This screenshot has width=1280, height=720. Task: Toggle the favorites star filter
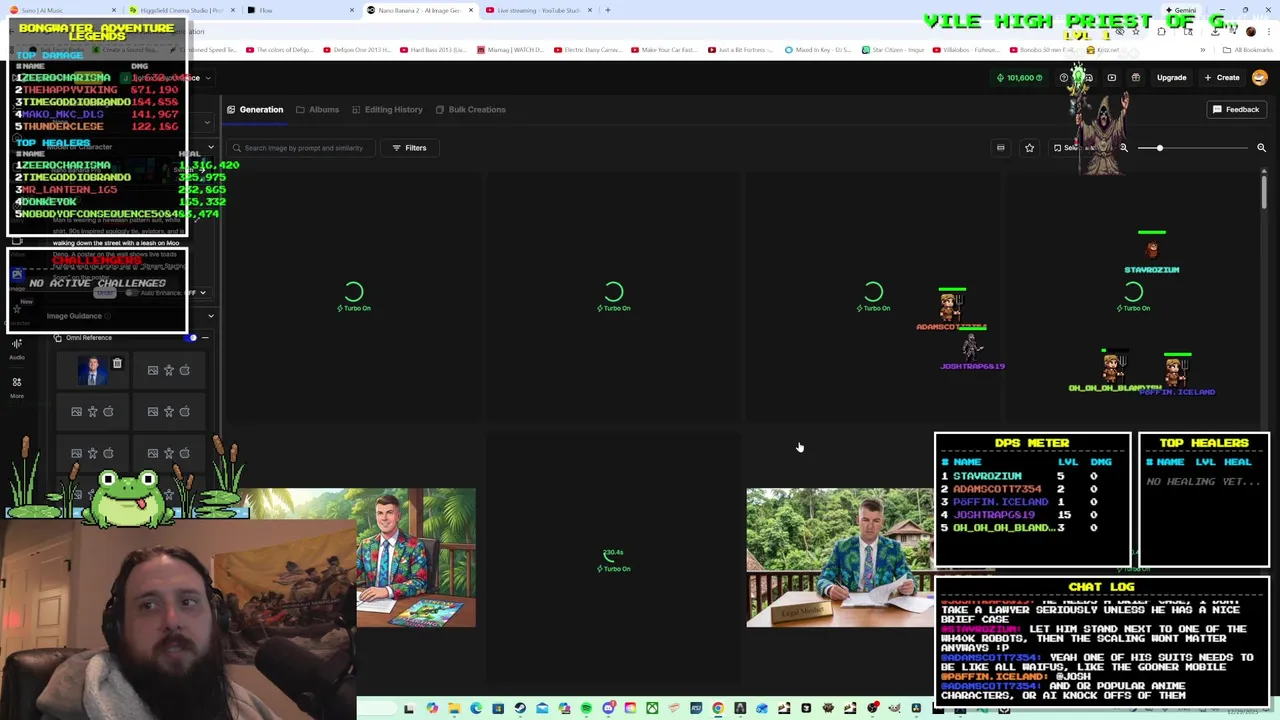(x=1029, y=148)
